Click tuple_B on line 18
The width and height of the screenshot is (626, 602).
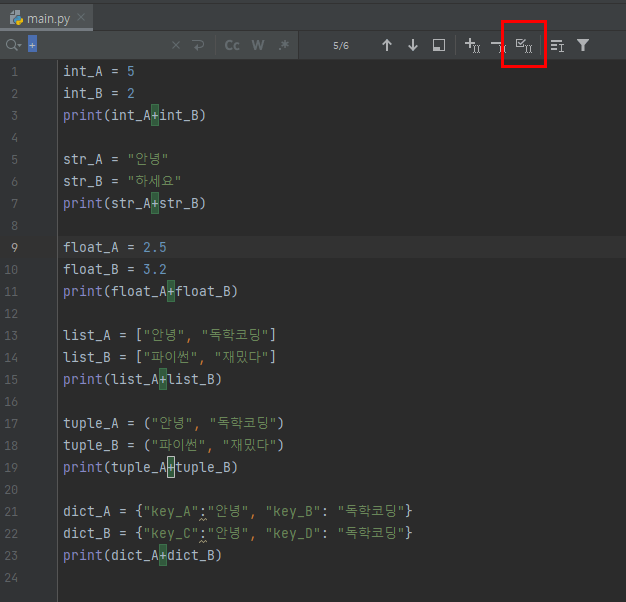tap(91, 445)
